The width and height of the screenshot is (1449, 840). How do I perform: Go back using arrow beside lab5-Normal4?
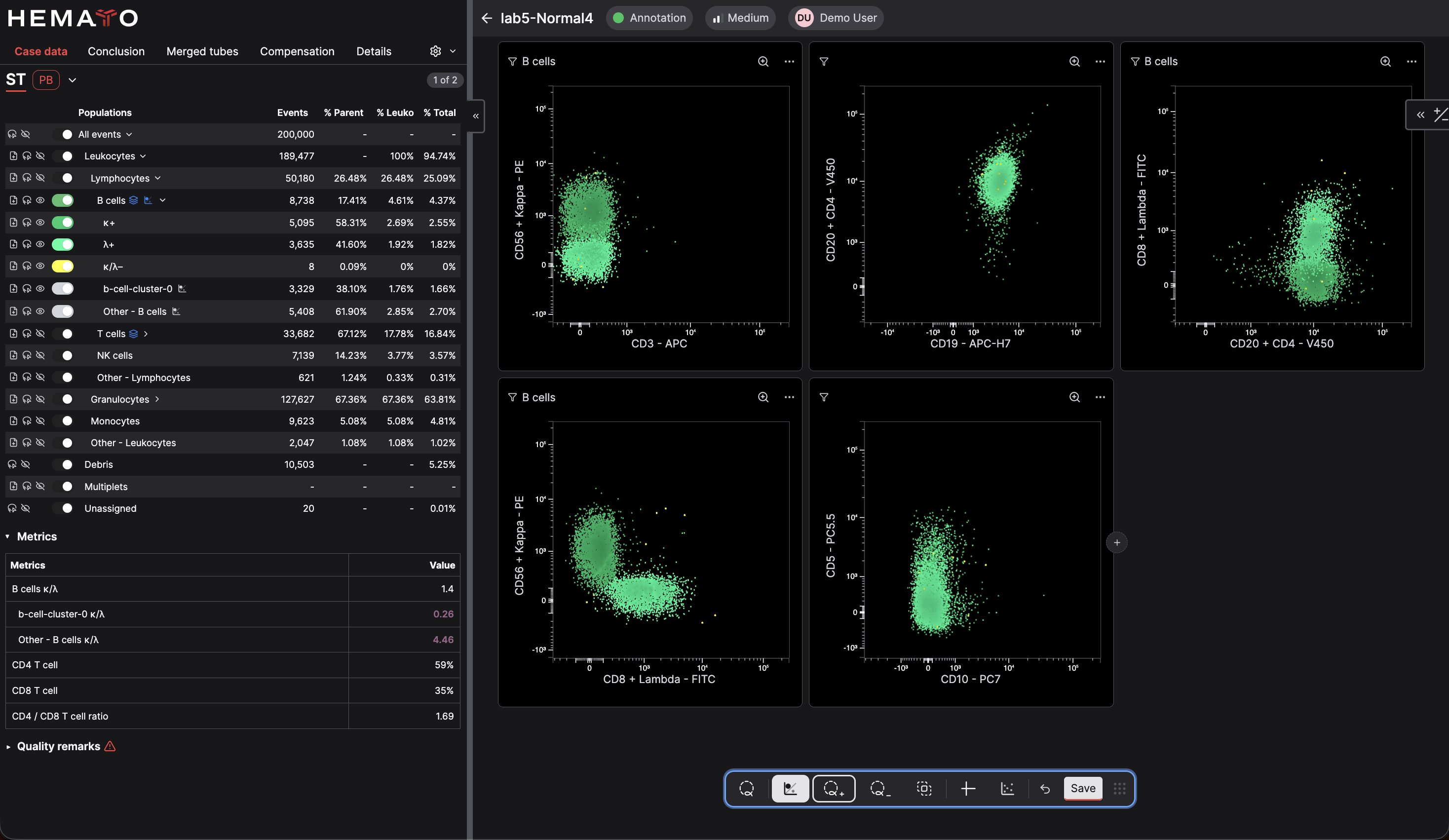click(487, 18)
